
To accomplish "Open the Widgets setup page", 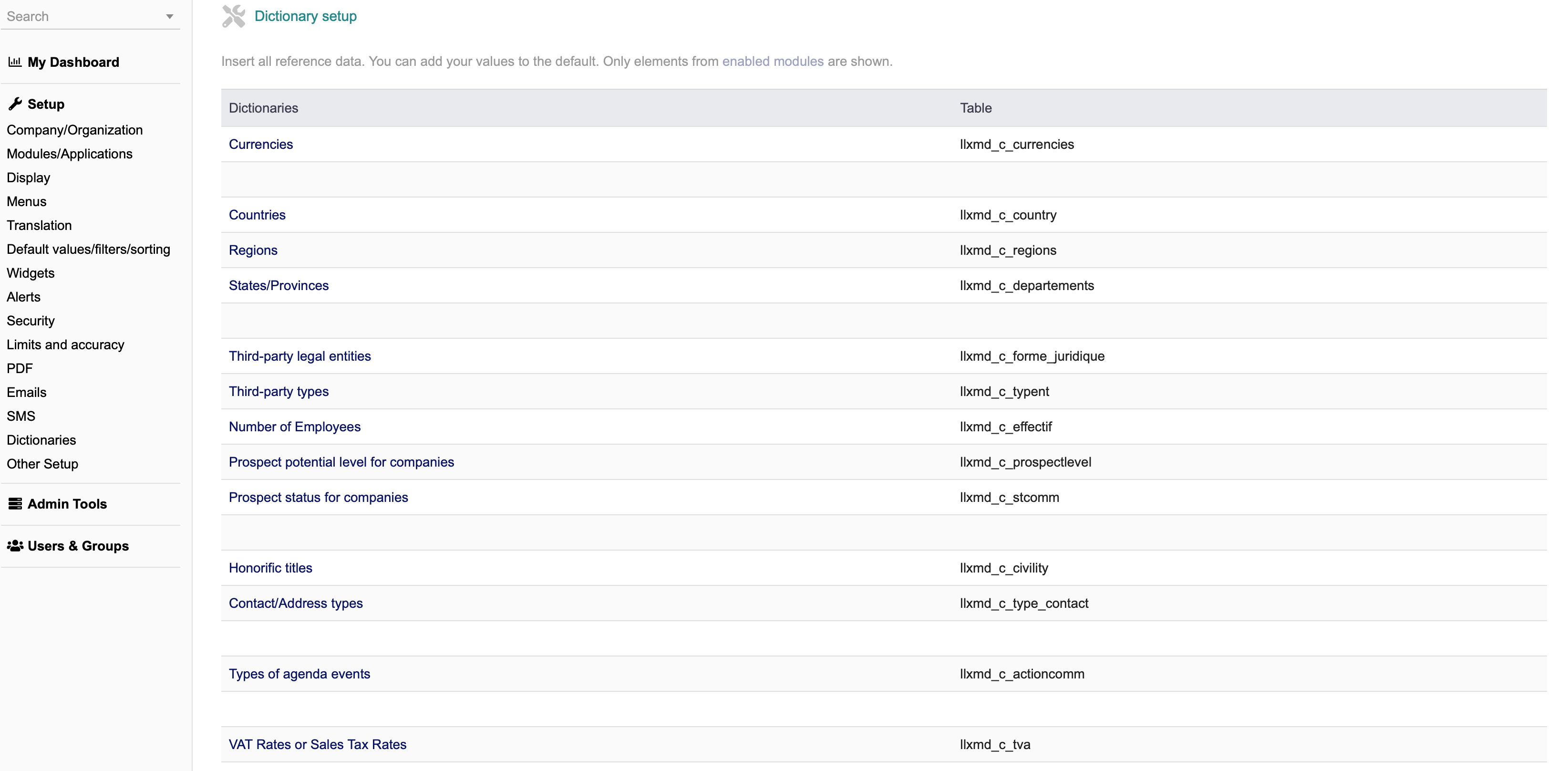I will pos(31,273).
